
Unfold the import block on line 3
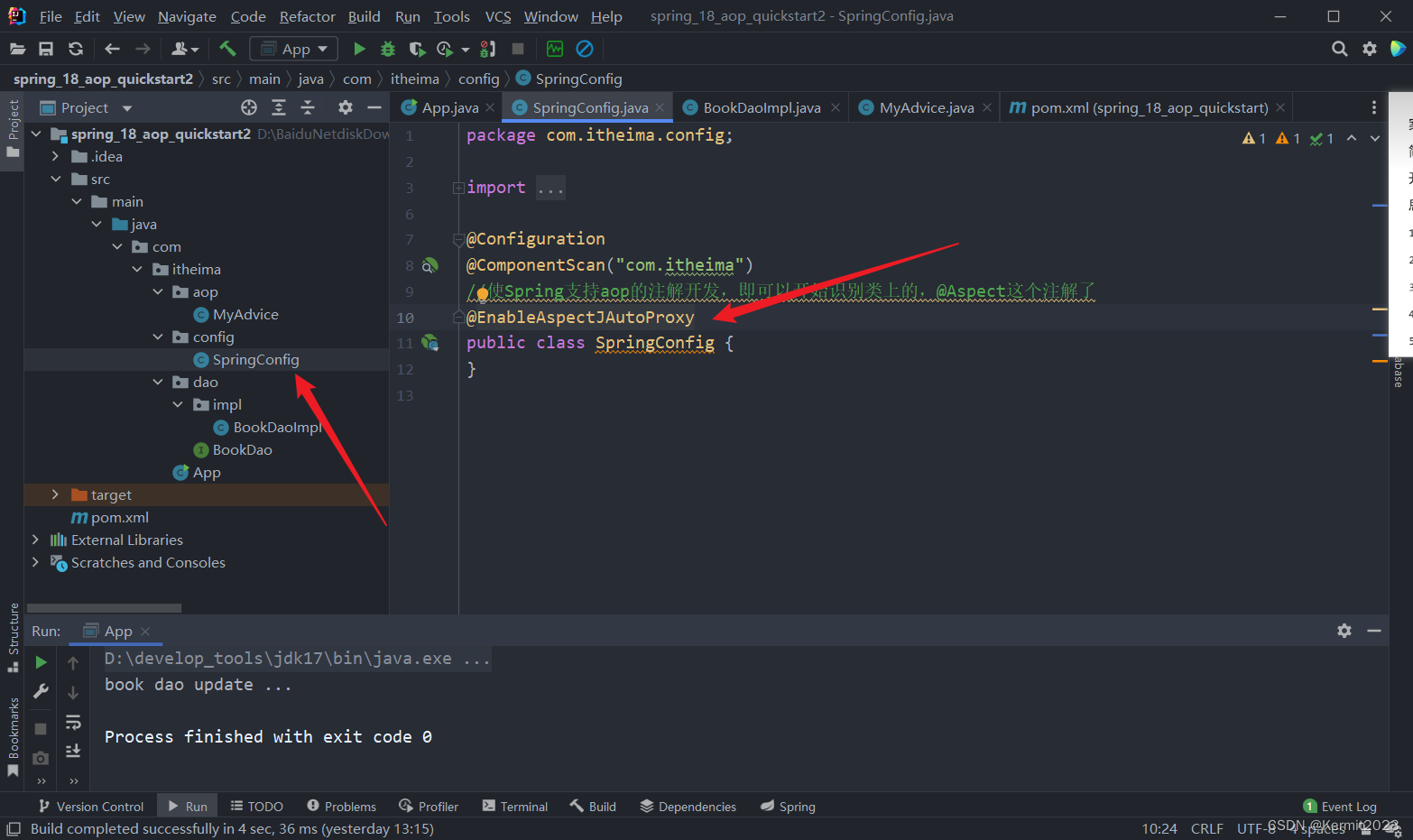coord(458,188)
